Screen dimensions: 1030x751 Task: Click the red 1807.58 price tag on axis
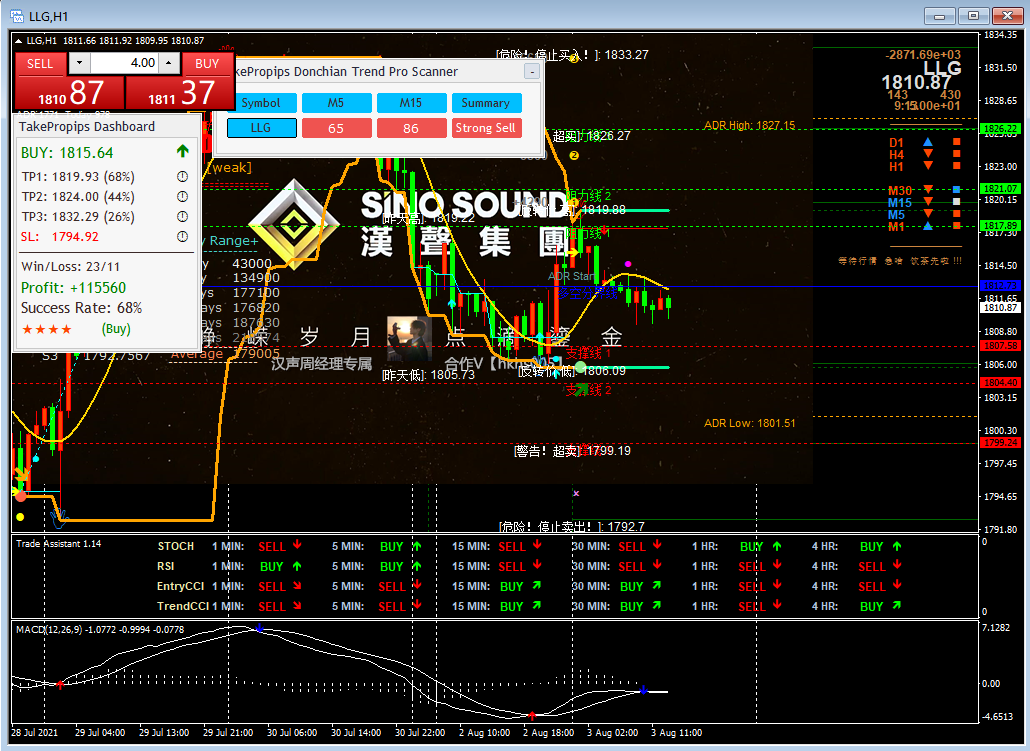(x=1000, y=346)
